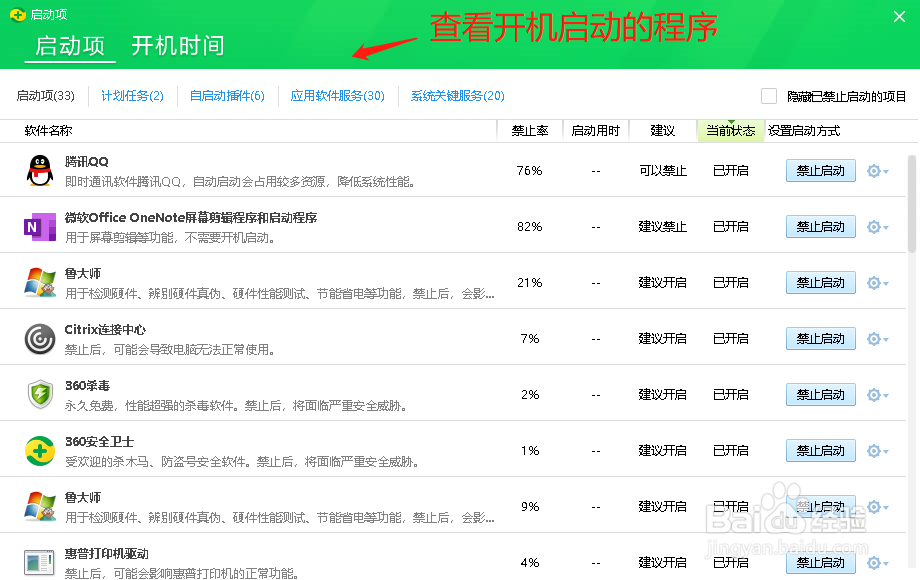Click the 已开启 status in 腾讯QQ row
This screenshot has width=920, height=580.
tap(730, 171)
